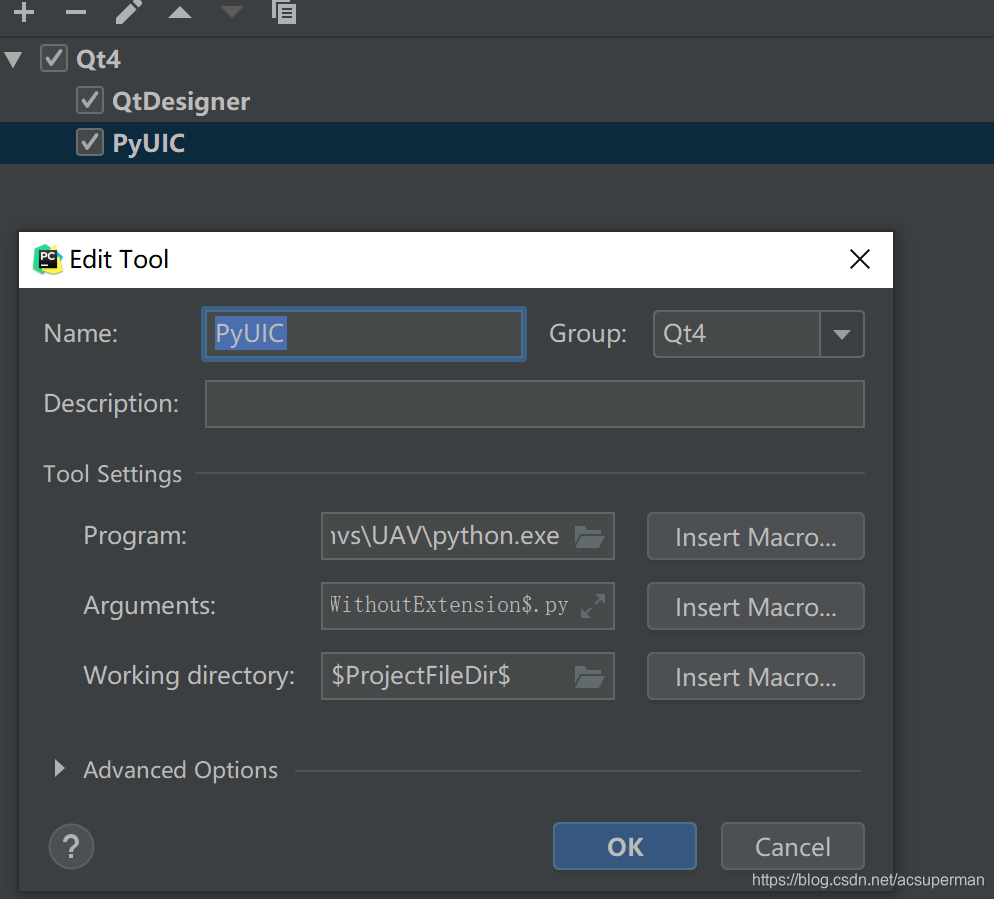994x899 pixels.
Task: Copy selected tool with duplicate icon
Action: [x=284, y=11]
